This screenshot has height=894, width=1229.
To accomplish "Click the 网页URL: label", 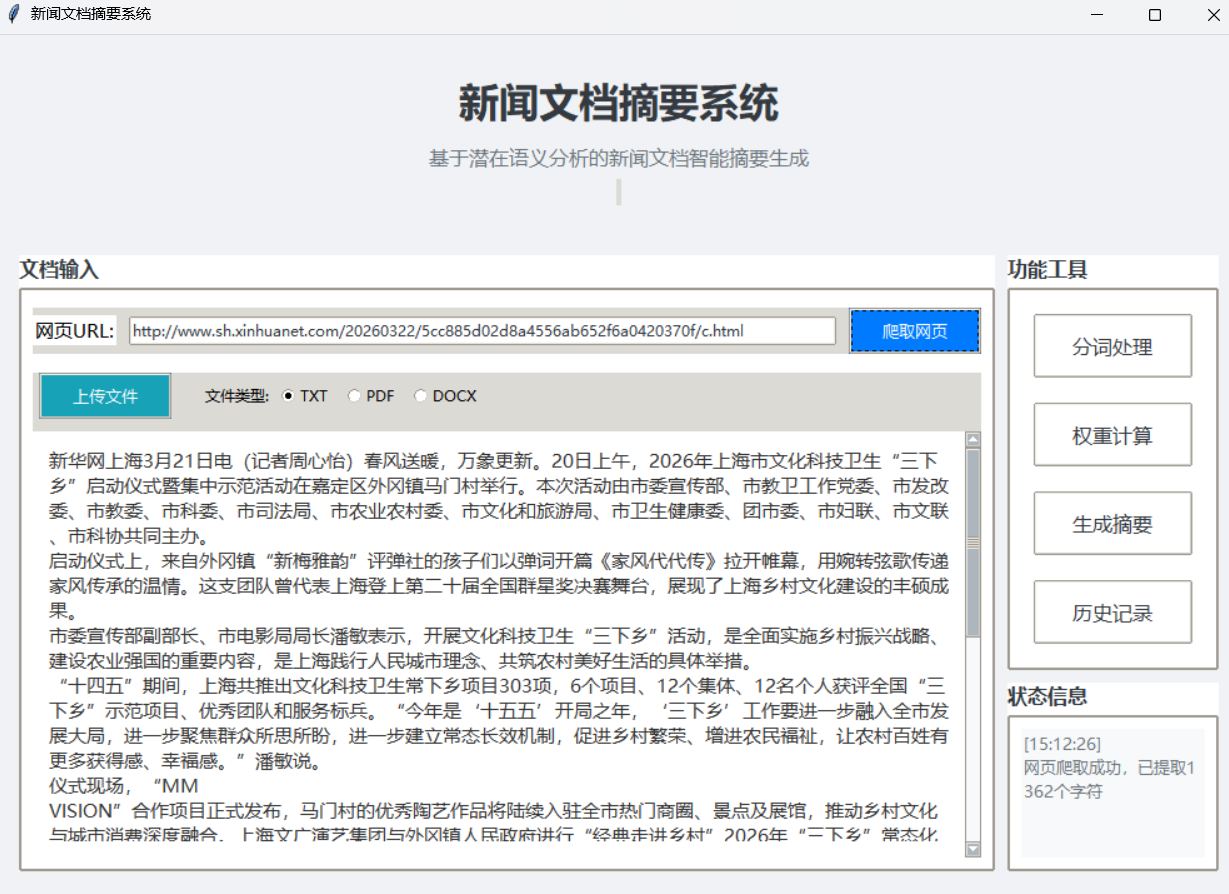I will pyautogui.click(x=75, y=331).
